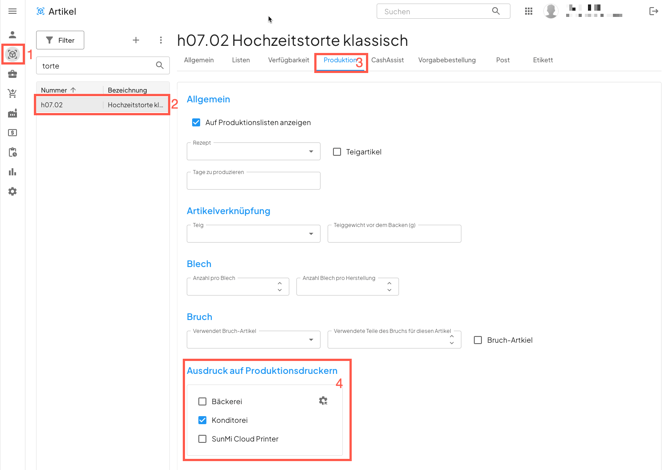Click the Bezeichnung column header
Image resolution: width=670 pixels, height=470 pixels.
(127, 90)
